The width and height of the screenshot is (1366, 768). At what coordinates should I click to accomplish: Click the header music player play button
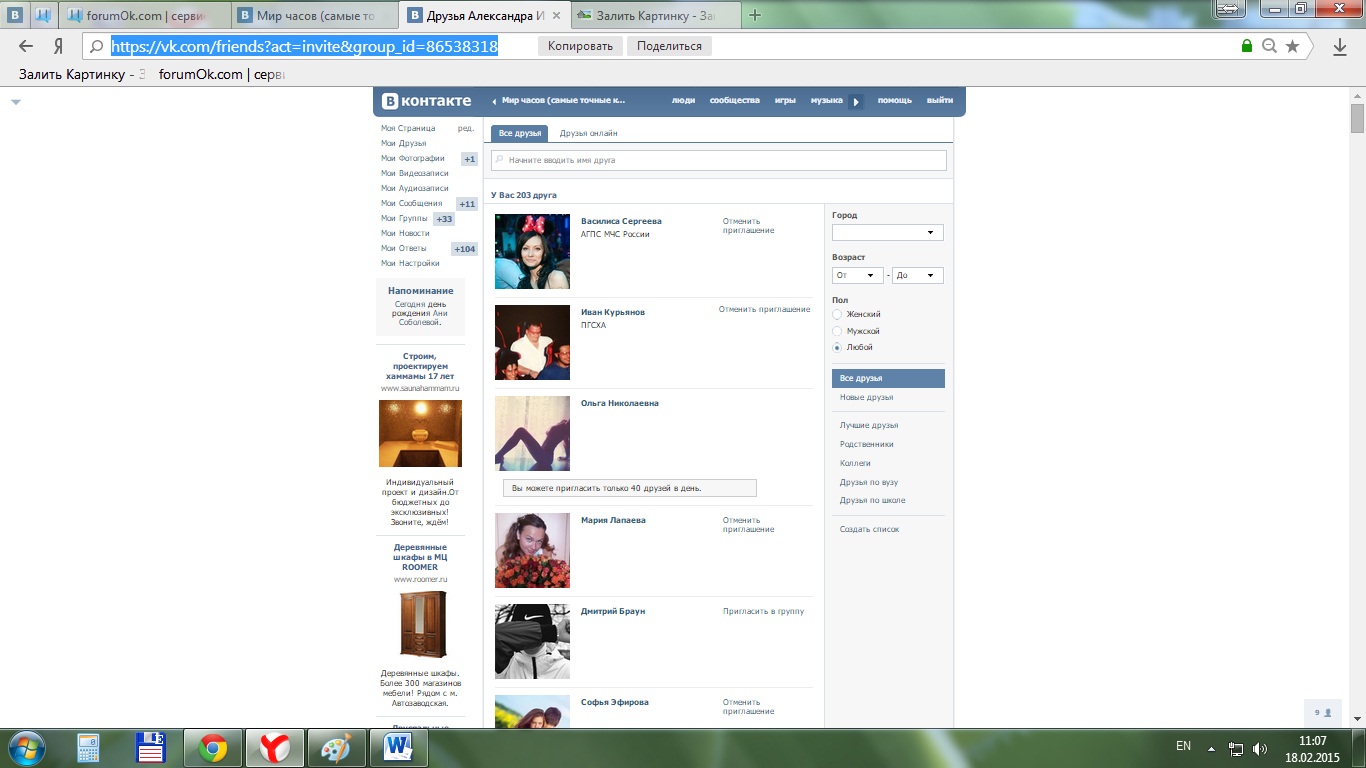(856, 101)
